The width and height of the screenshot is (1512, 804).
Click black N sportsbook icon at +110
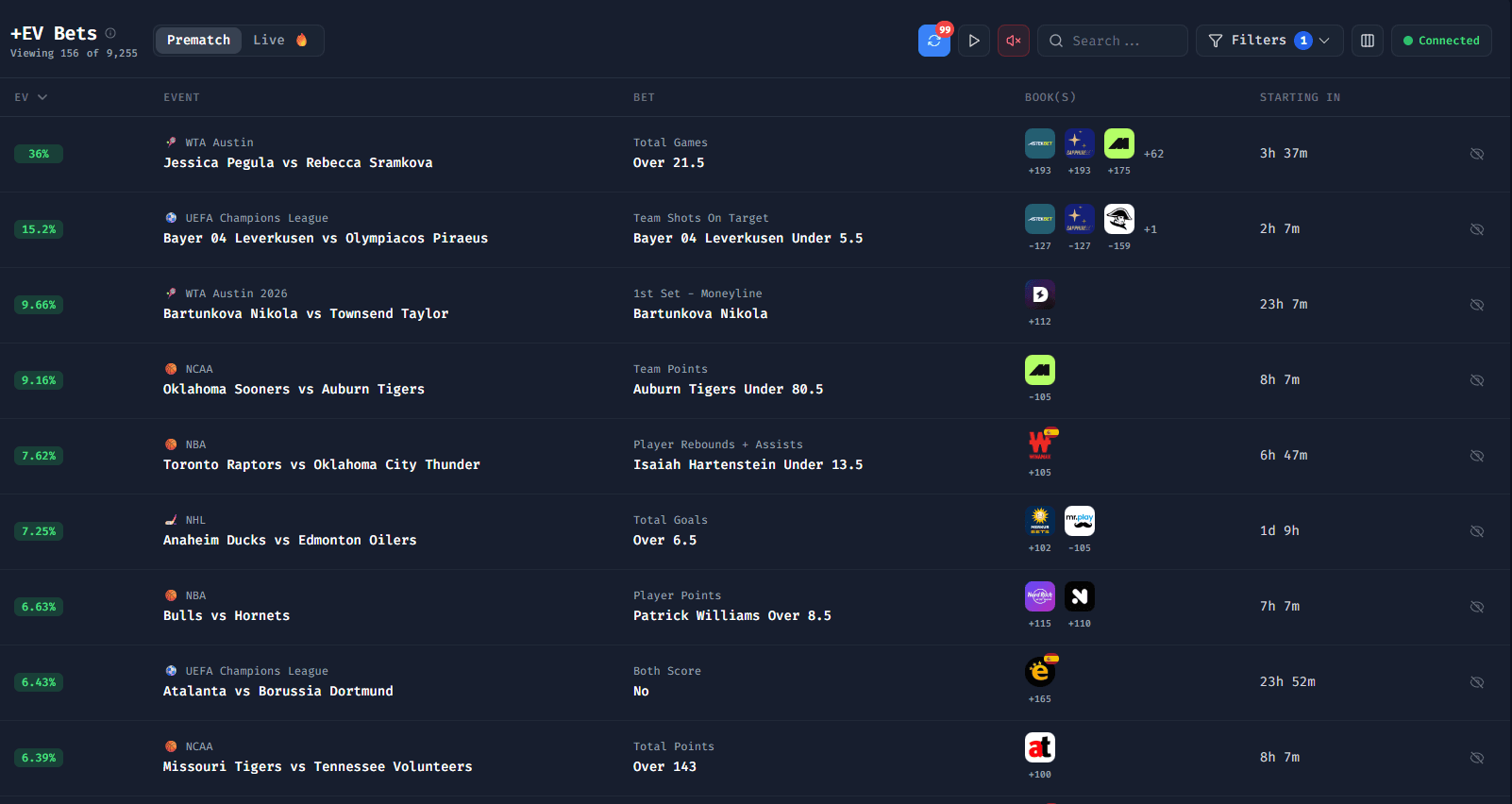coord(1080,596)
